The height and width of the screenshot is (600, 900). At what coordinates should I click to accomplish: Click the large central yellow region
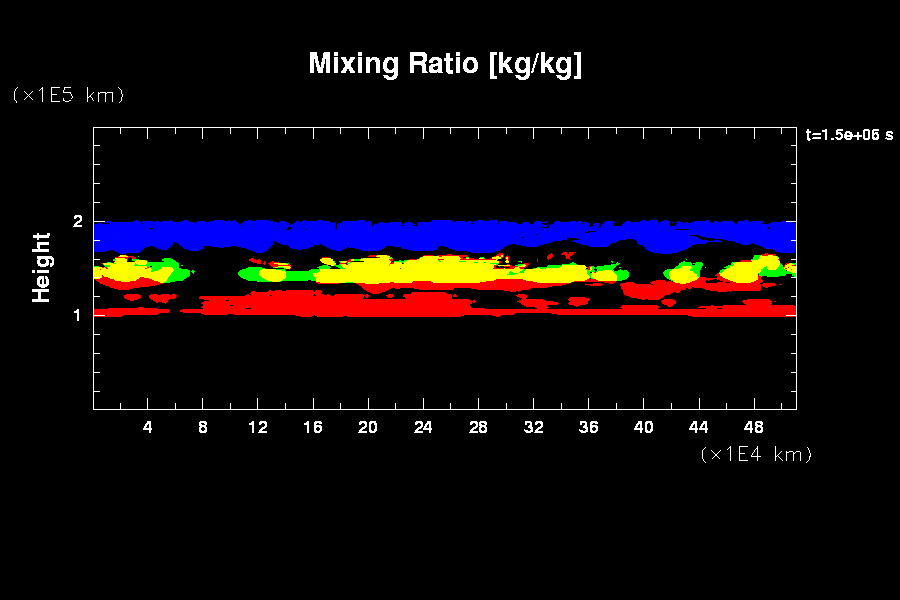point(430,270)
